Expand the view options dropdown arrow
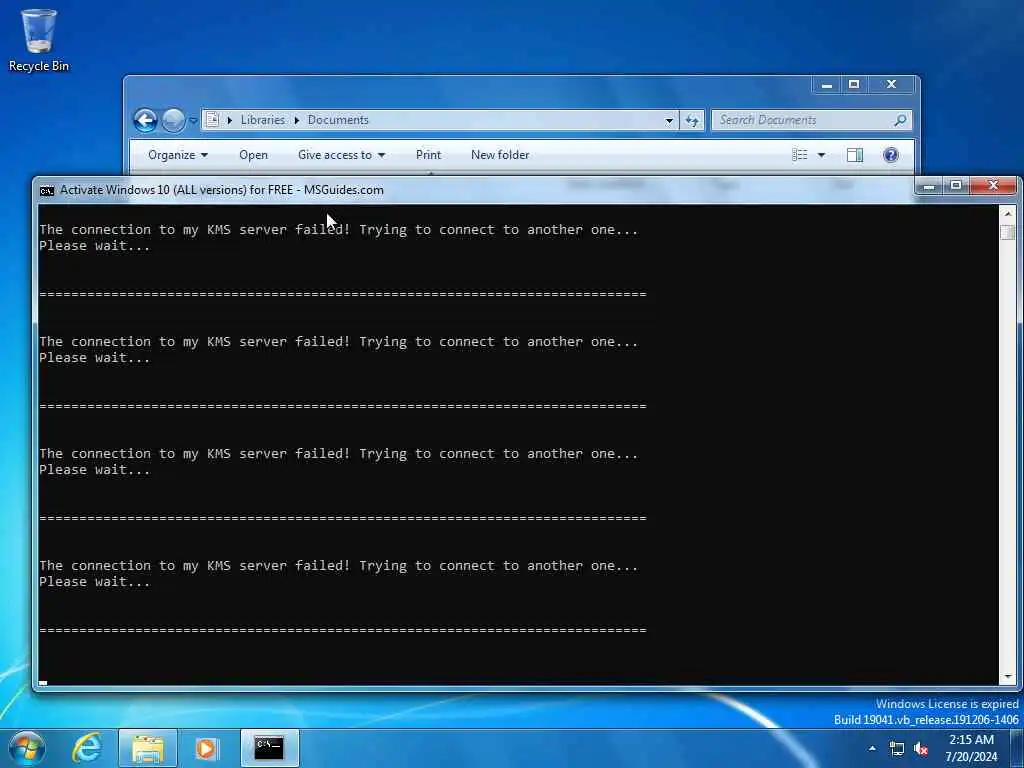Viewport: 1024px width, 768px height. (822, 155)
